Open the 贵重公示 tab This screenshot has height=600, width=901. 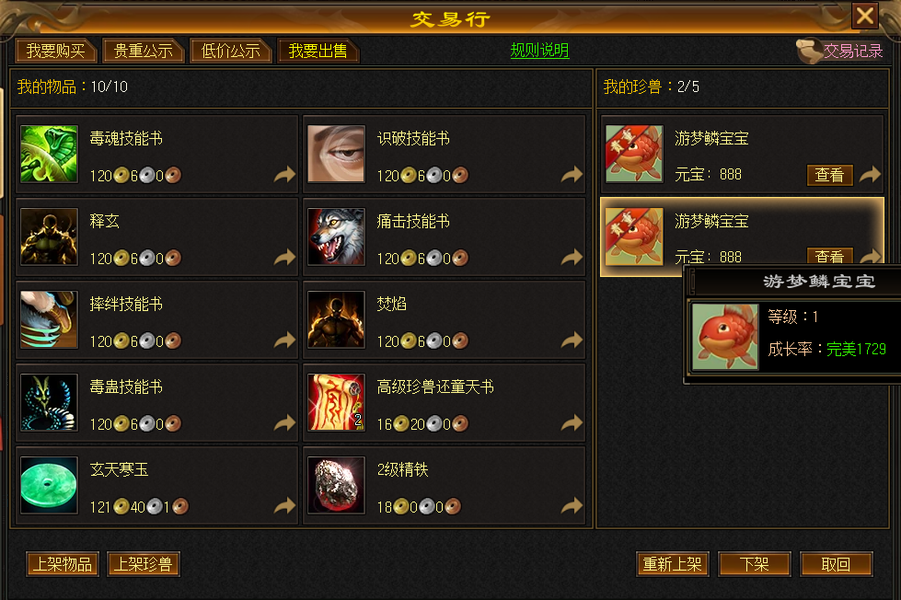[143, 51]
